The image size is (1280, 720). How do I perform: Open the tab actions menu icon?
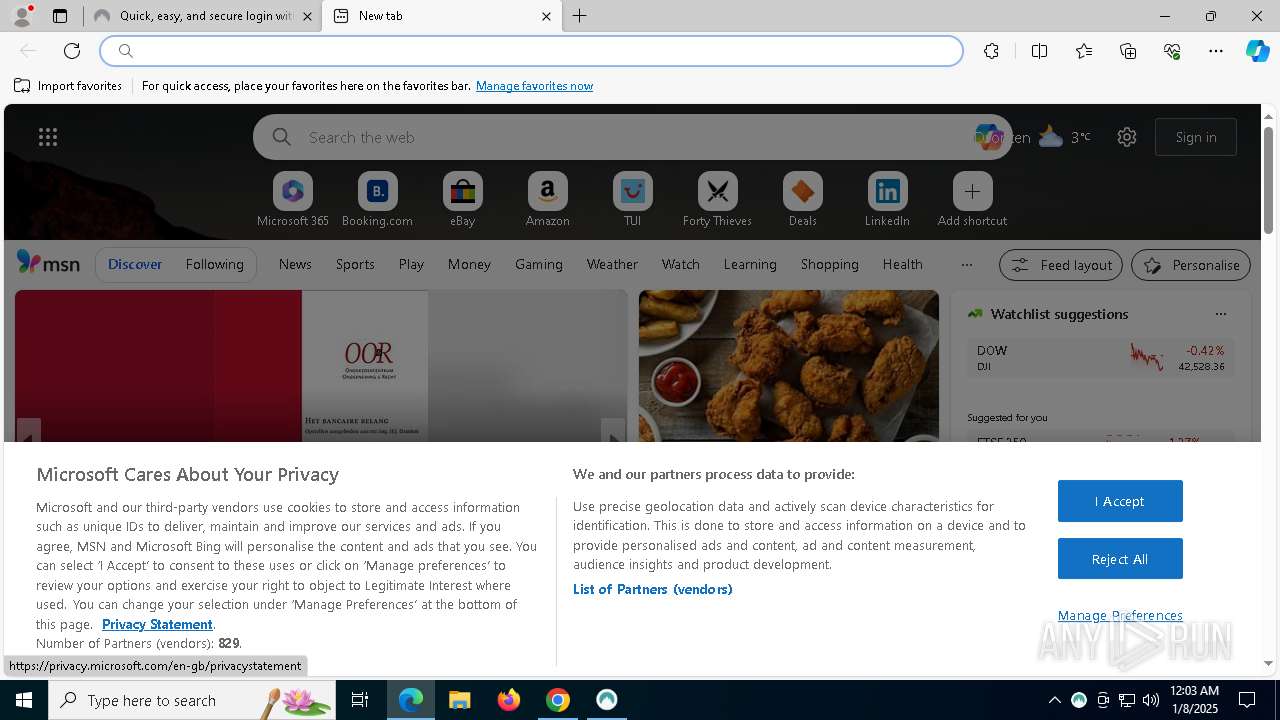[60, 16]
